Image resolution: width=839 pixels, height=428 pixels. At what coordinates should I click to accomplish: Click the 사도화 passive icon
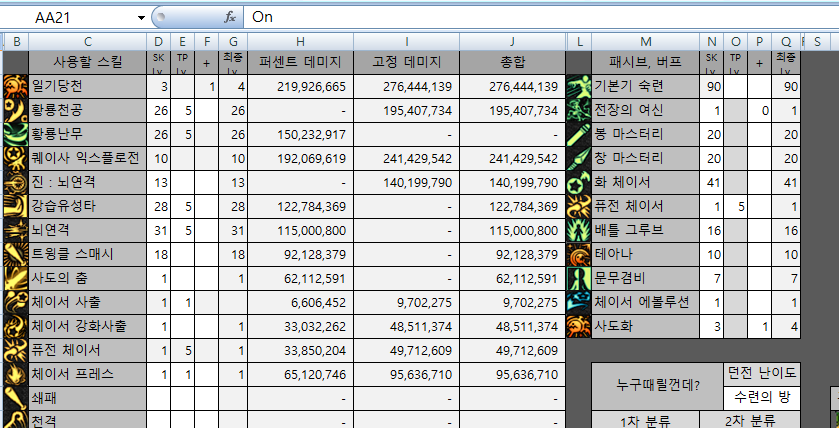coord(579,326)
